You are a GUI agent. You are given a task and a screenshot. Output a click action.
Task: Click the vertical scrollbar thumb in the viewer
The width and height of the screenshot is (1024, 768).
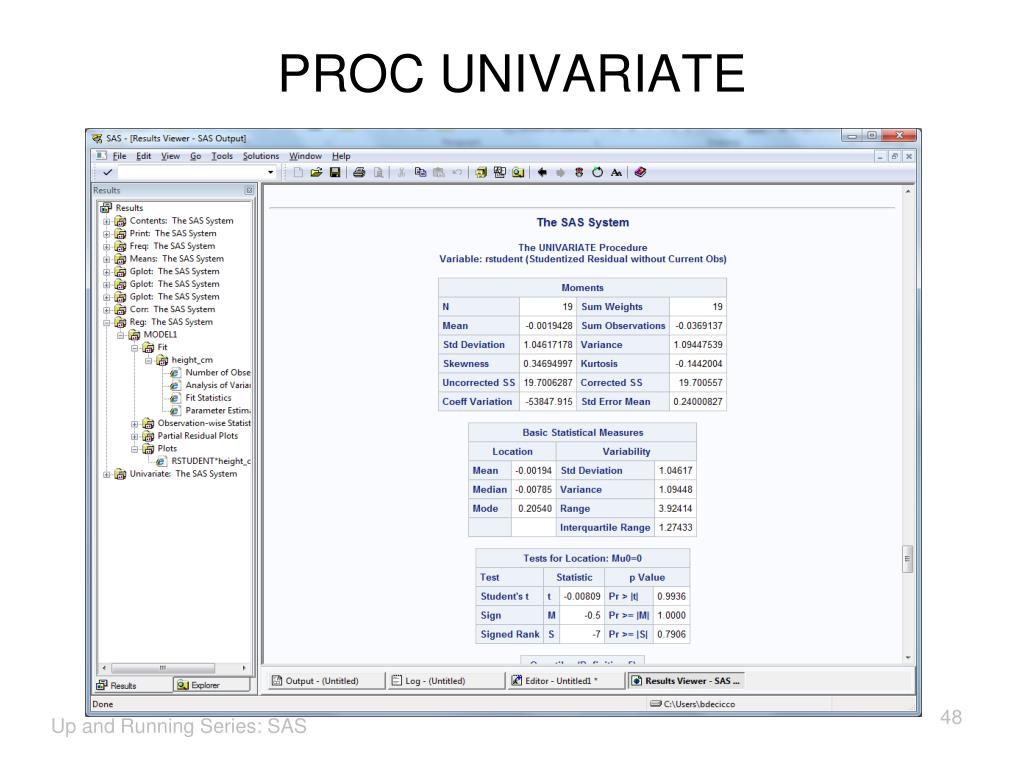(x=907, y=559)
